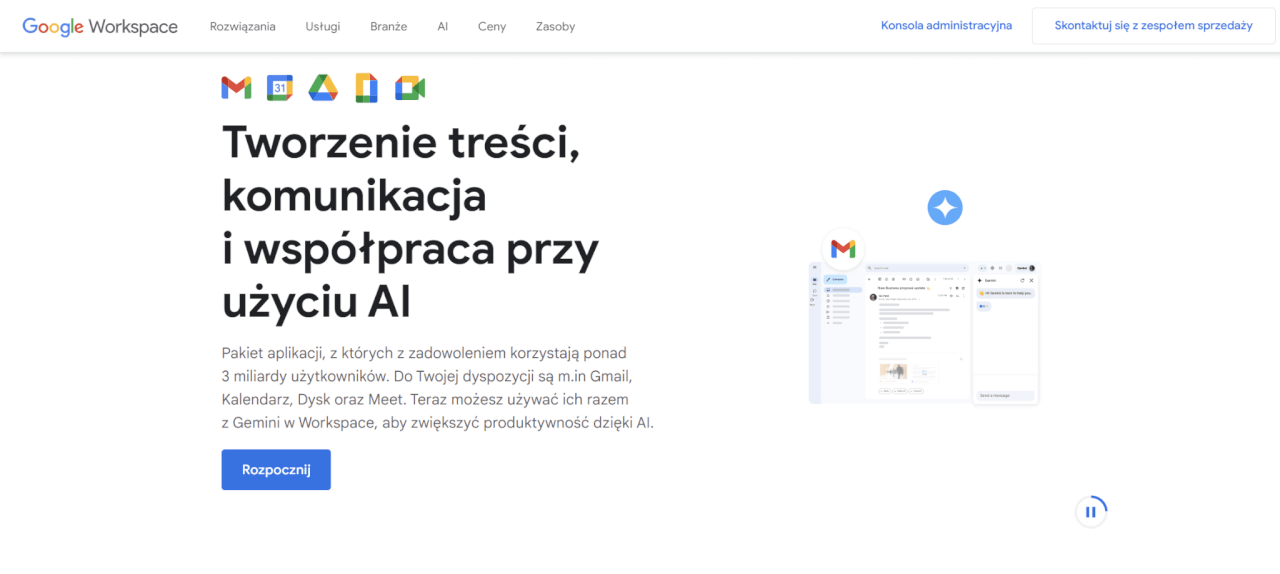
Task: Click the blue Rozpocznij button
Action: [x=276, y=470]
